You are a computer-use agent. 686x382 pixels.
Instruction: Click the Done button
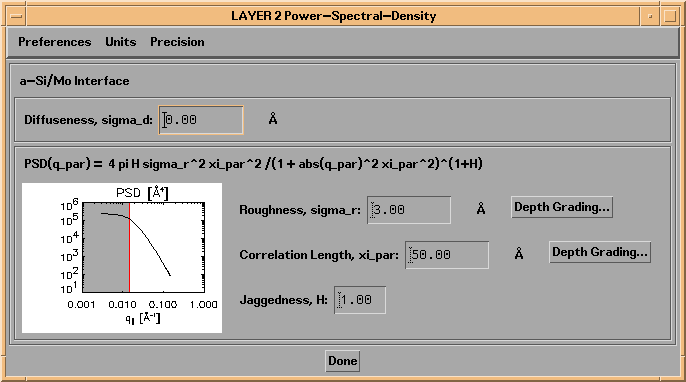pos(343,361)
